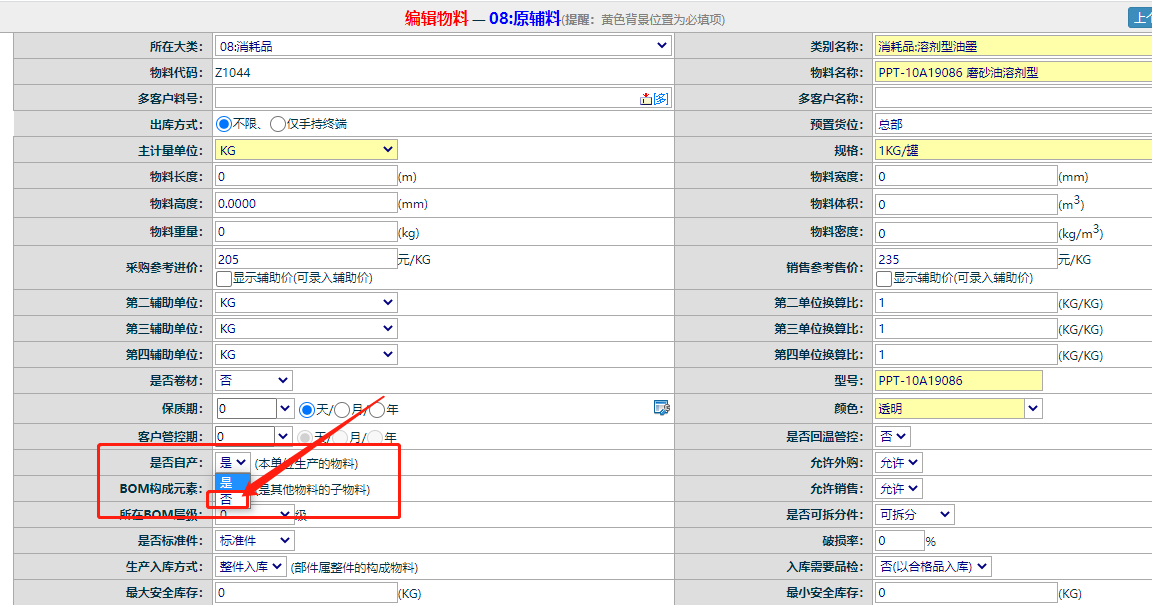Viewport: 1152px width, 605px height.
Task: Click the 规格 input field
Action: [x=1012, y=150]
